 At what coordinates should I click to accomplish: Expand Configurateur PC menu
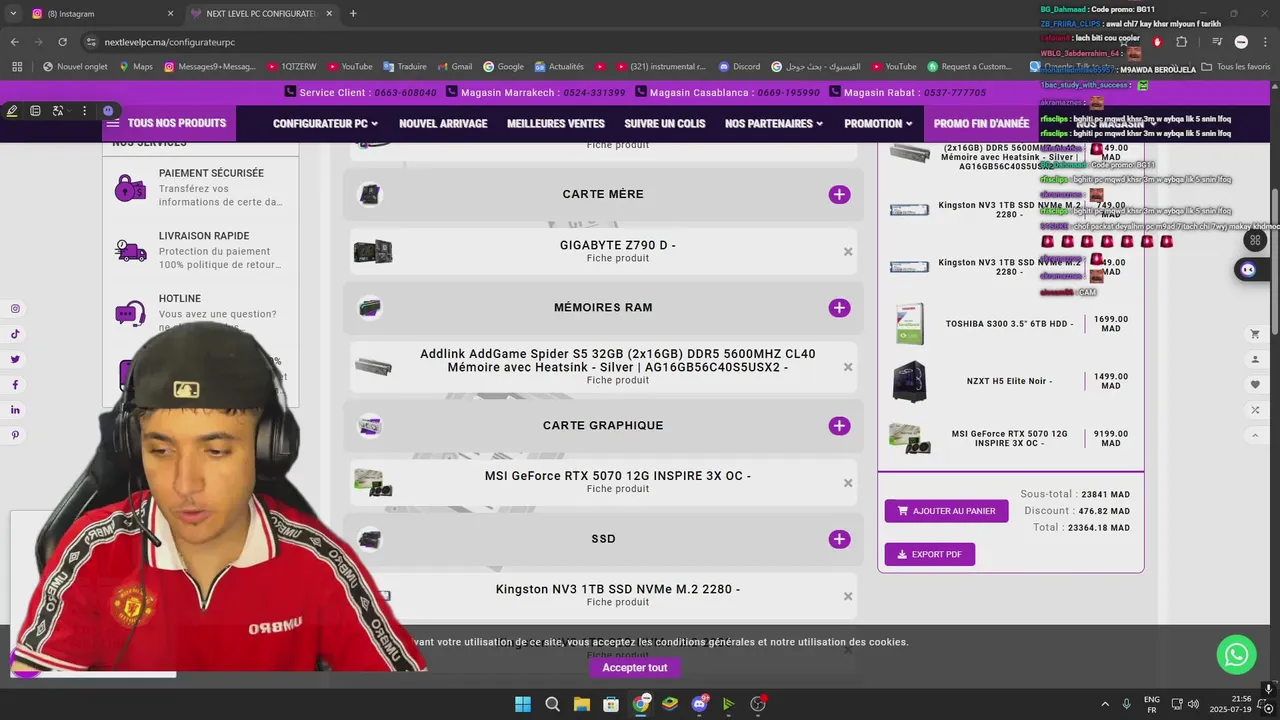click(x=325, y=124)
